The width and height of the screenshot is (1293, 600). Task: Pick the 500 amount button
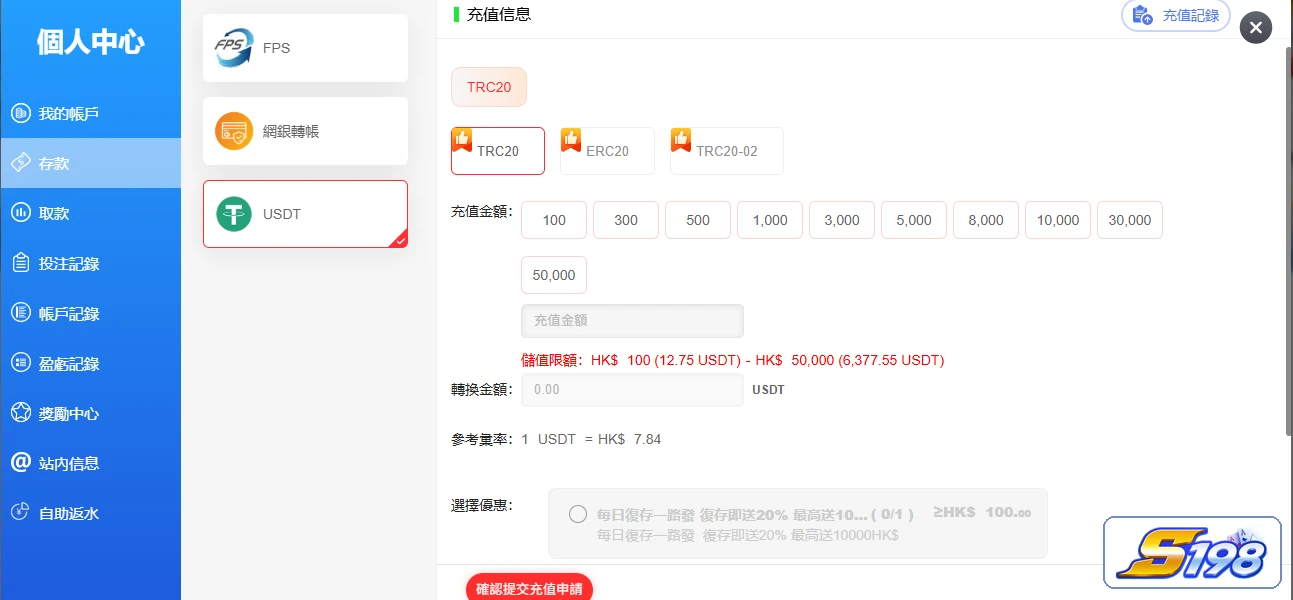(x=698, y=220)
